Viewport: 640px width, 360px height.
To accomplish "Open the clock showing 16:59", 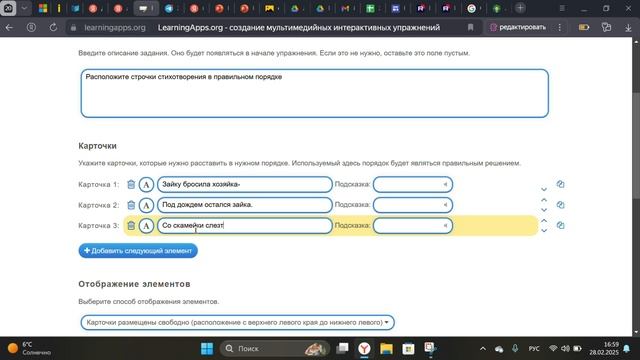I will 604,348.
